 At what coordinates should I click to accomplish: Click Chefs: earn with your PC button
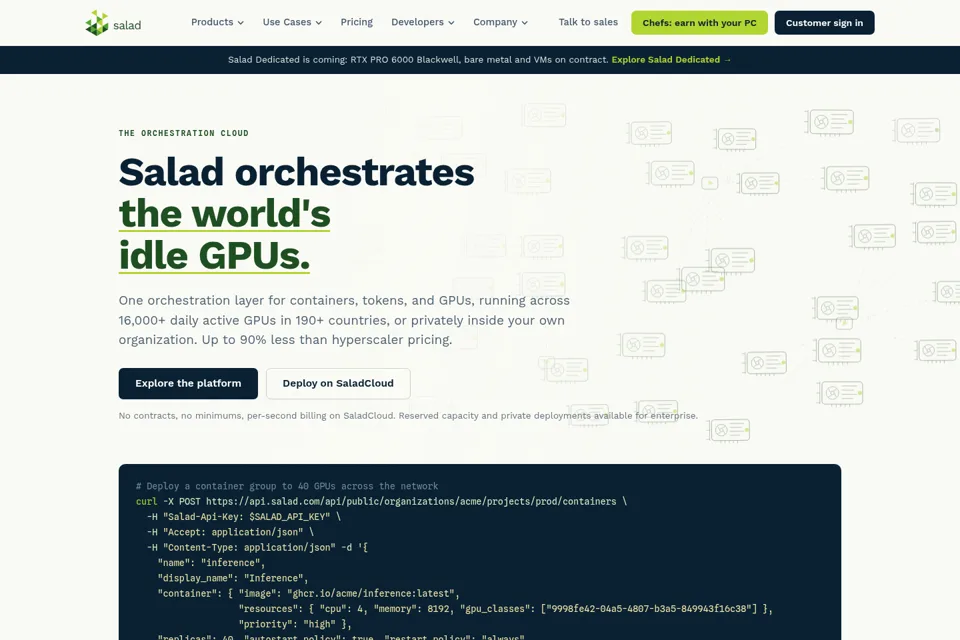pyautogui.click(x=699, y=23)
